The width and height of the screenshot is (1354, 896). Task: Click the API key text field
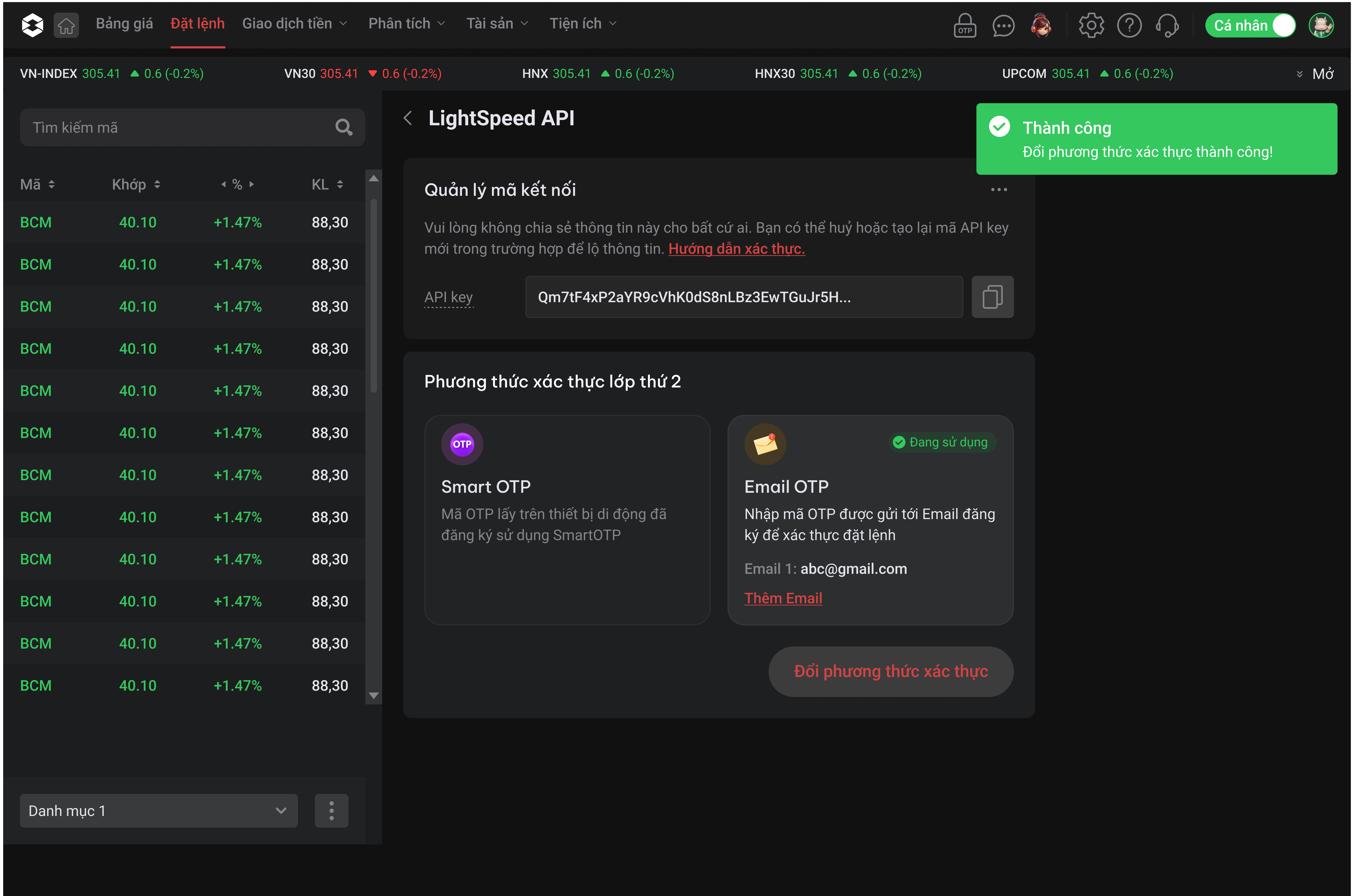click(x=744, y=297)
